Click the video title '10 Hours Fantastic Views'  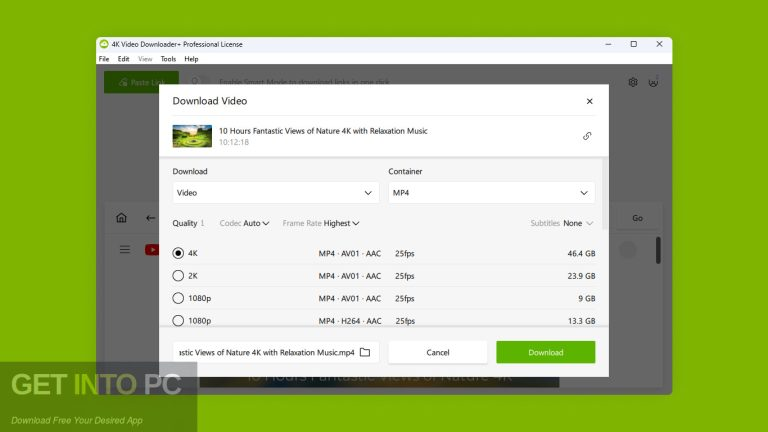(323, 131)
